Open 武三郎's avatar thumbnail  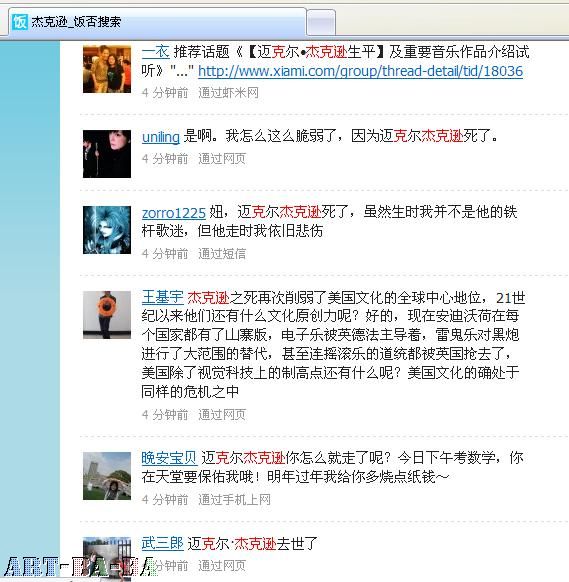pos(107,559)
